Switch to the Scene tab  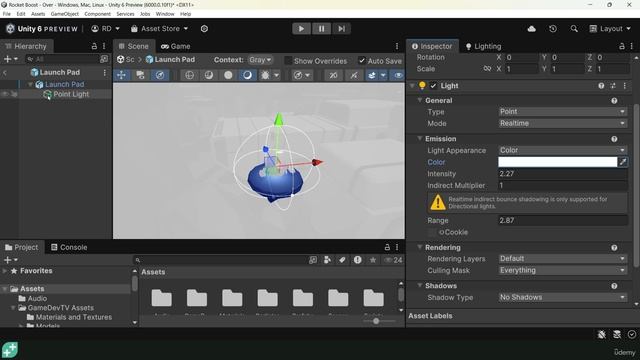(x=133, y=46)
